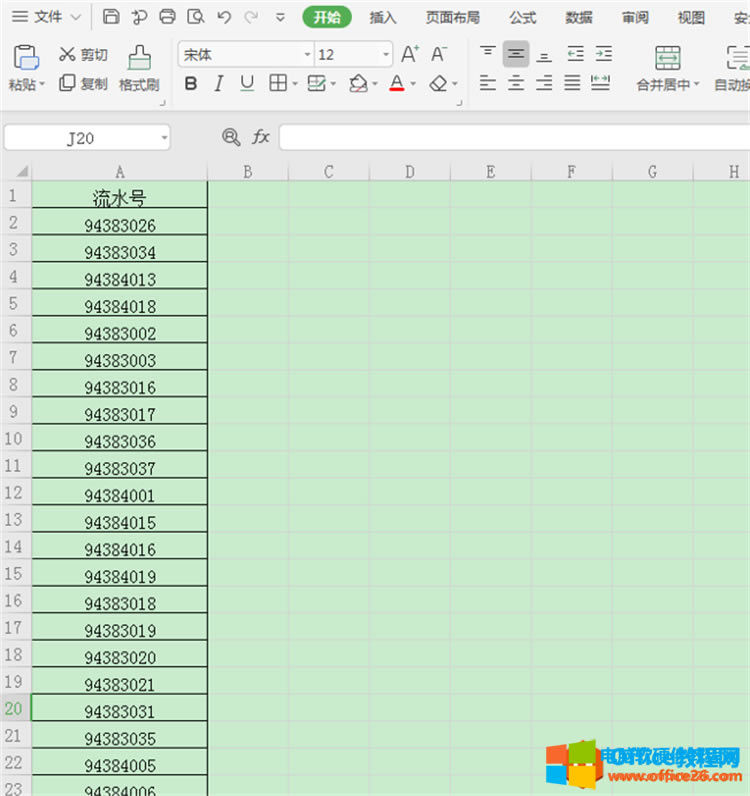
Task: Click the Copy (复制) button
Action: point(83,84)
